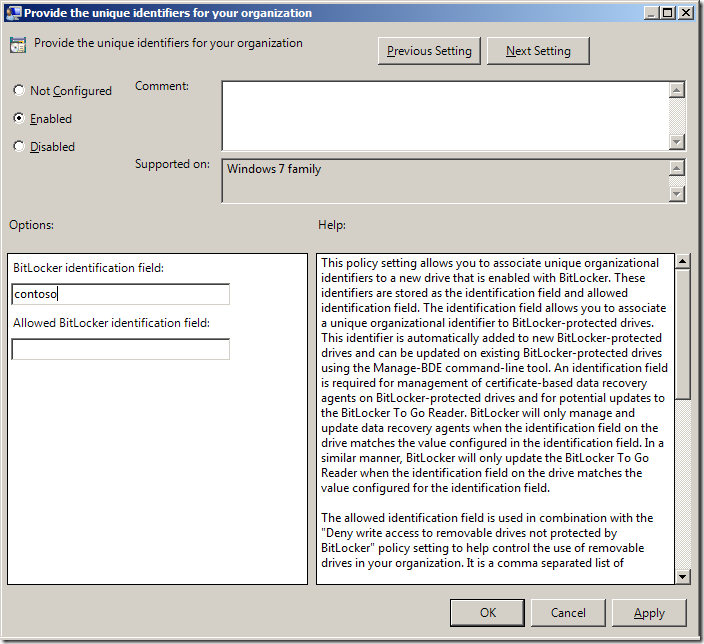
Task: Click the BitLocker identification field containing contoso
Action: coord(120,294)
